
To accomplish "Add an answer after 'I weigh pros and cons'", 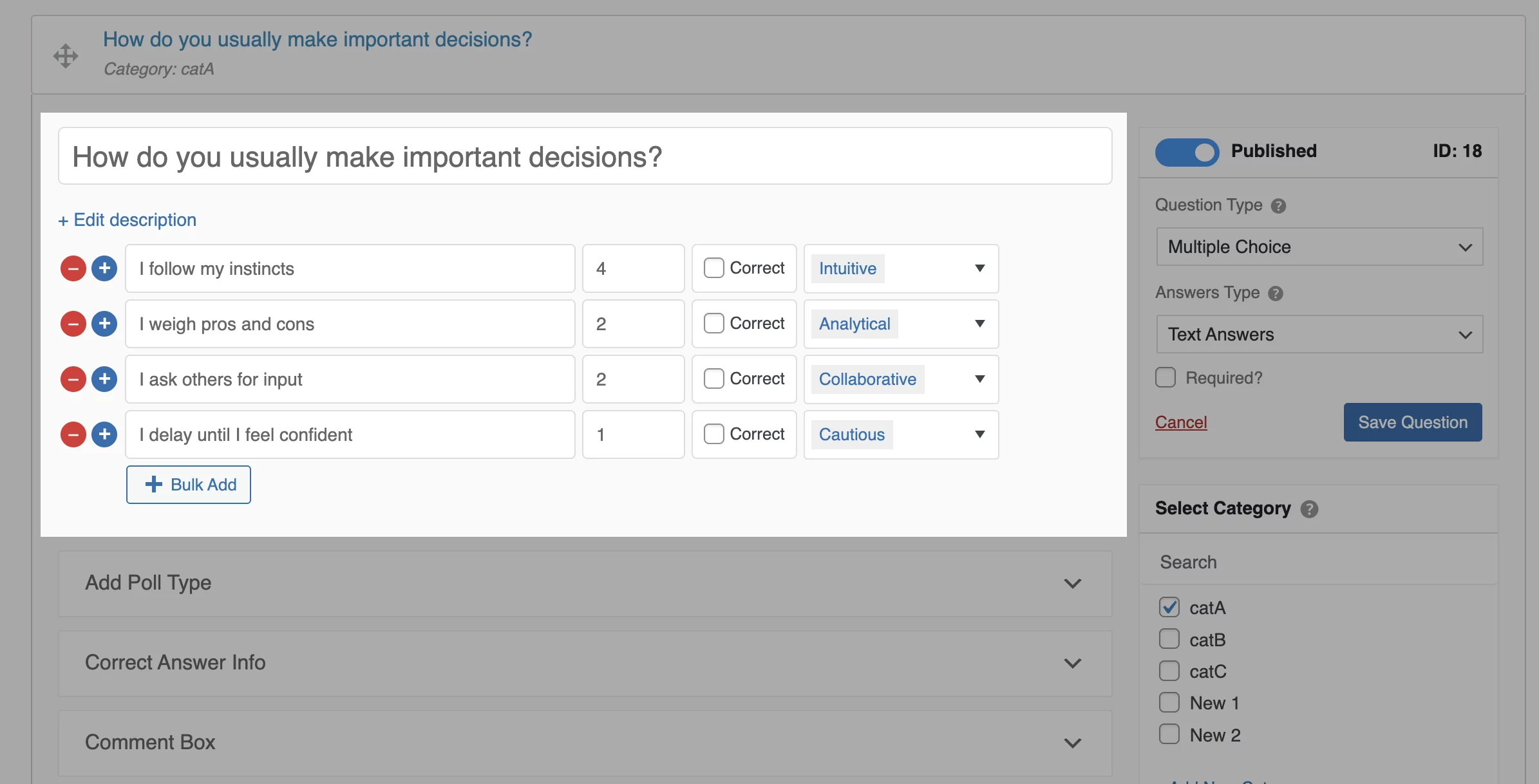I will [104, 324].
